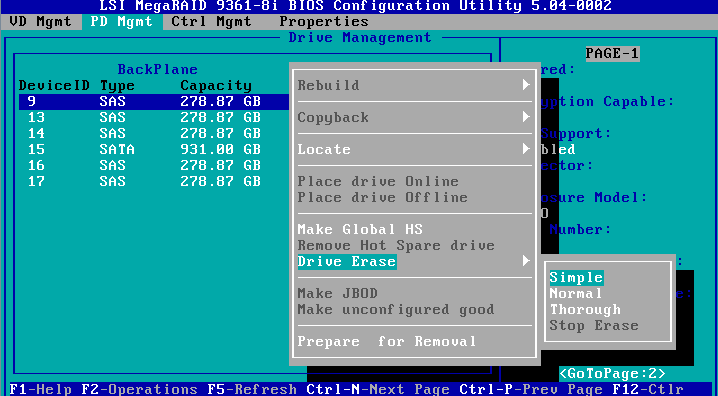The image size is (718, 396).
Task: Select drive with DeviceID 15 SATA
Action: (154, 149)
